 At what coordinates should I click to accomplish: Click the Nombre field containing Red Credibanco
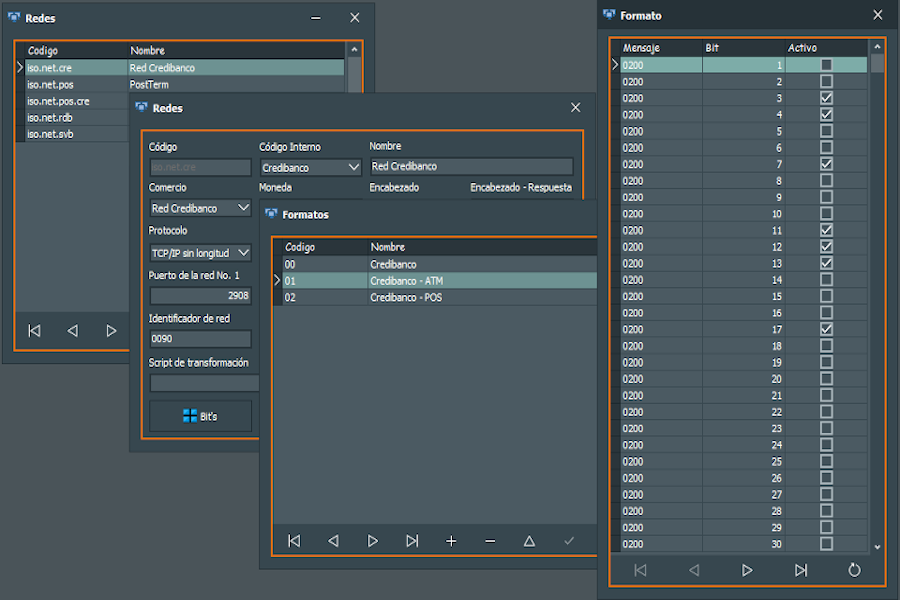[x=470, y=167]
